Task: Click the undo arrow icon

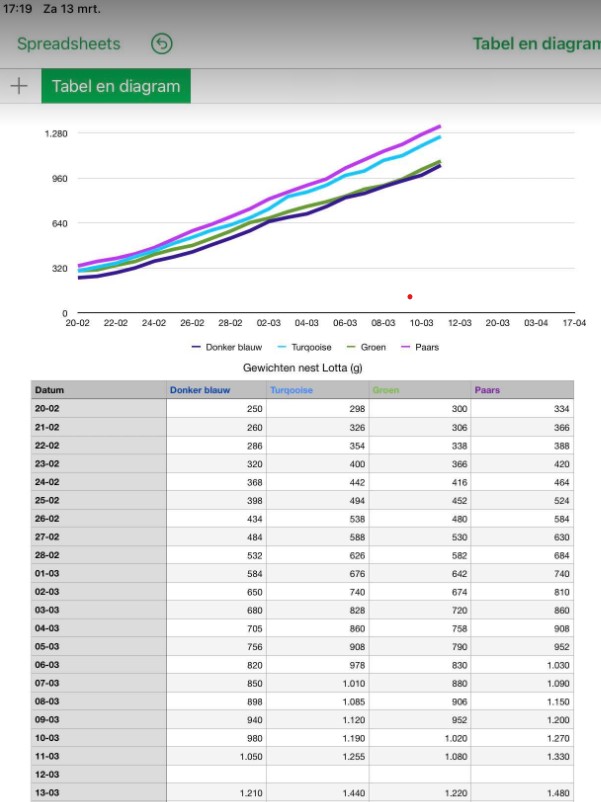Action: click(161, 44)
